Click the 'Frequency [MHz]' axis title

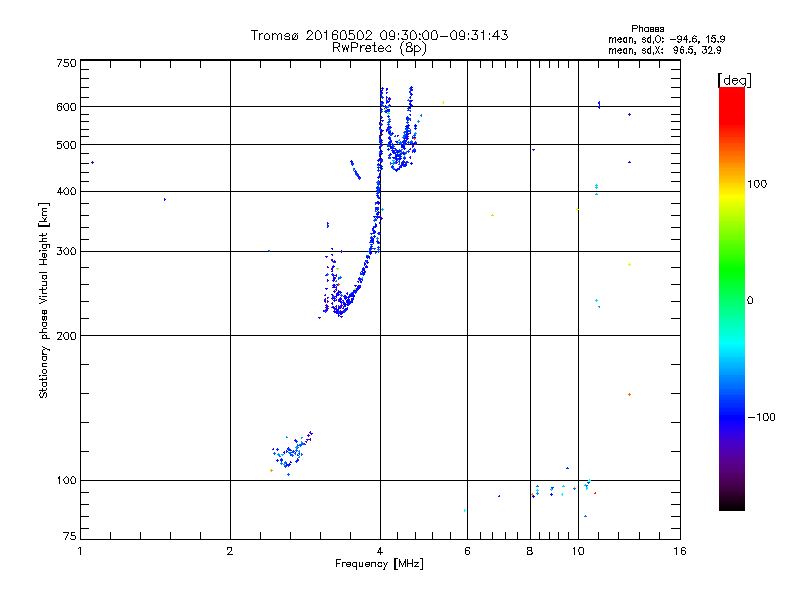(379, 564)
